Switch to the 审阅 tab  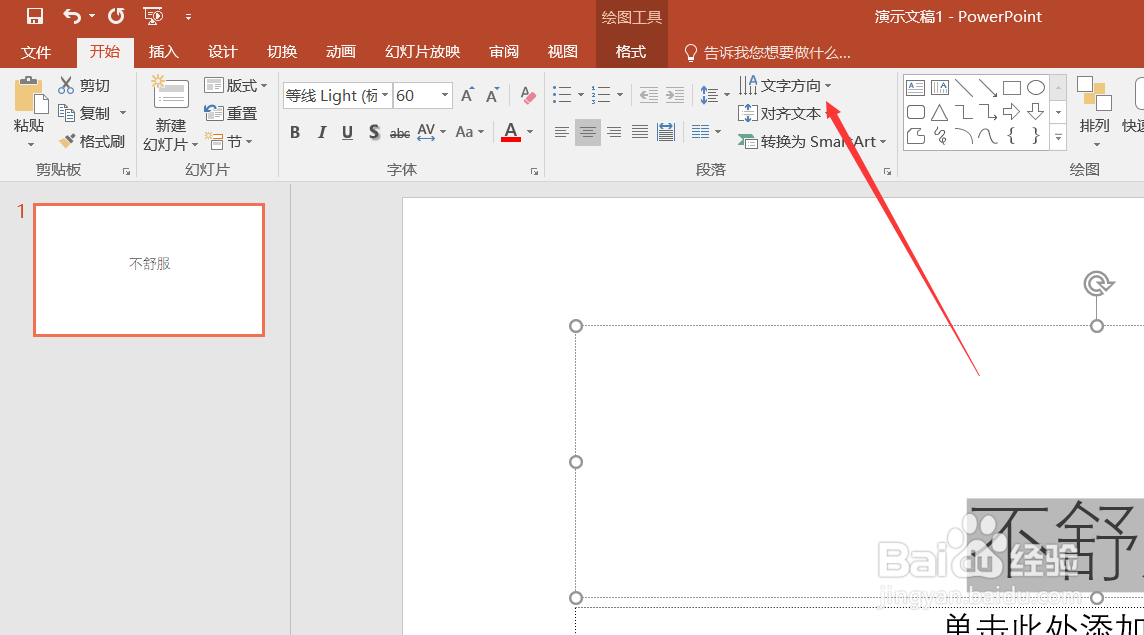504,52
